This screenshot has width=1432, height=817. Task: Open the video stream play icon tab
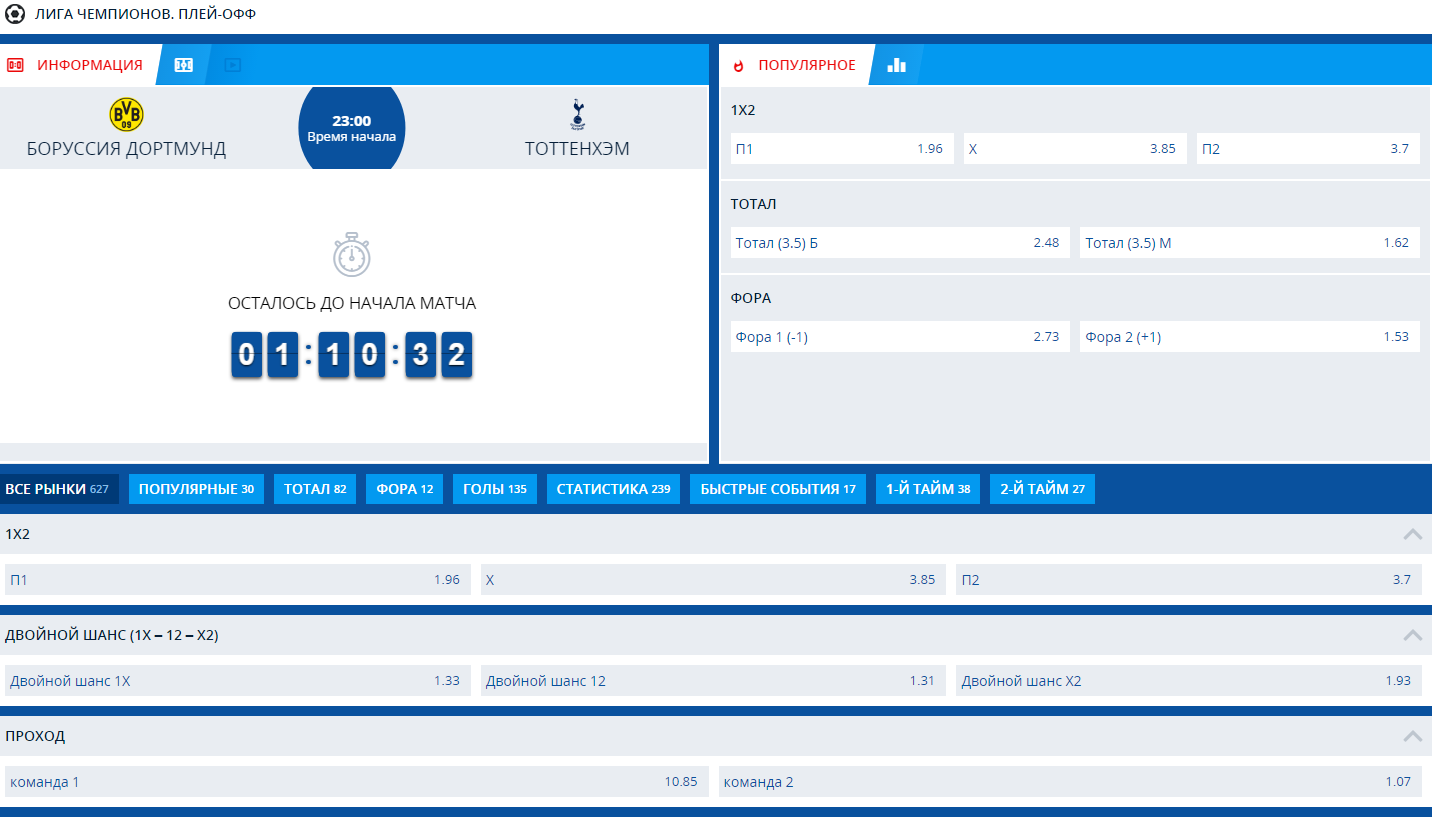[232, 65]
